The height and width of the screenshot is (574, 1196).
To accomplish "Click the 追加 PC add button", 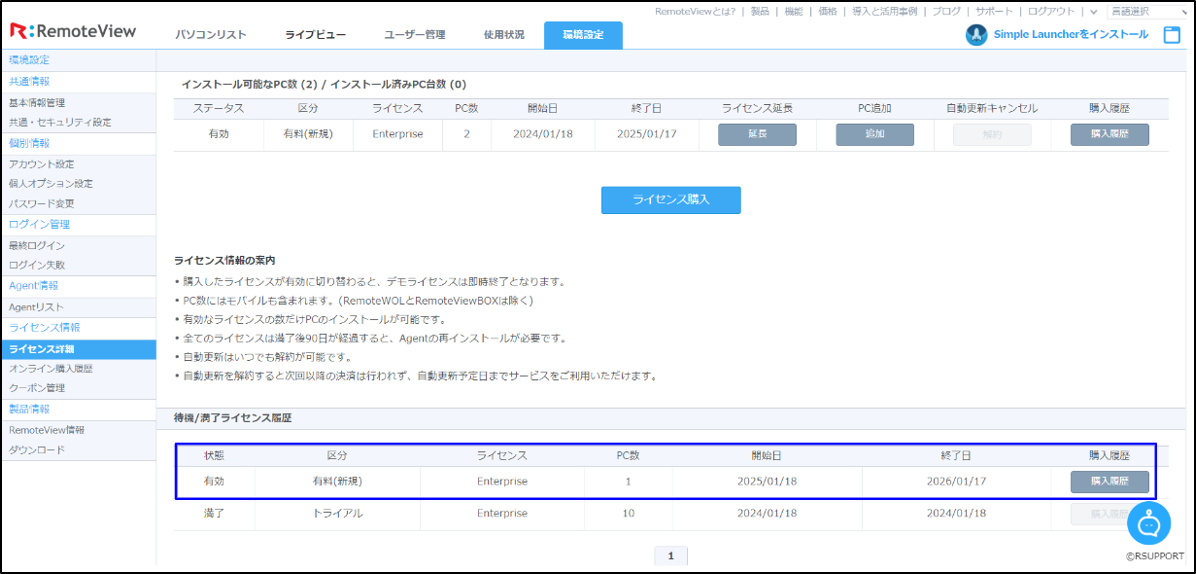I will [875, 134].
